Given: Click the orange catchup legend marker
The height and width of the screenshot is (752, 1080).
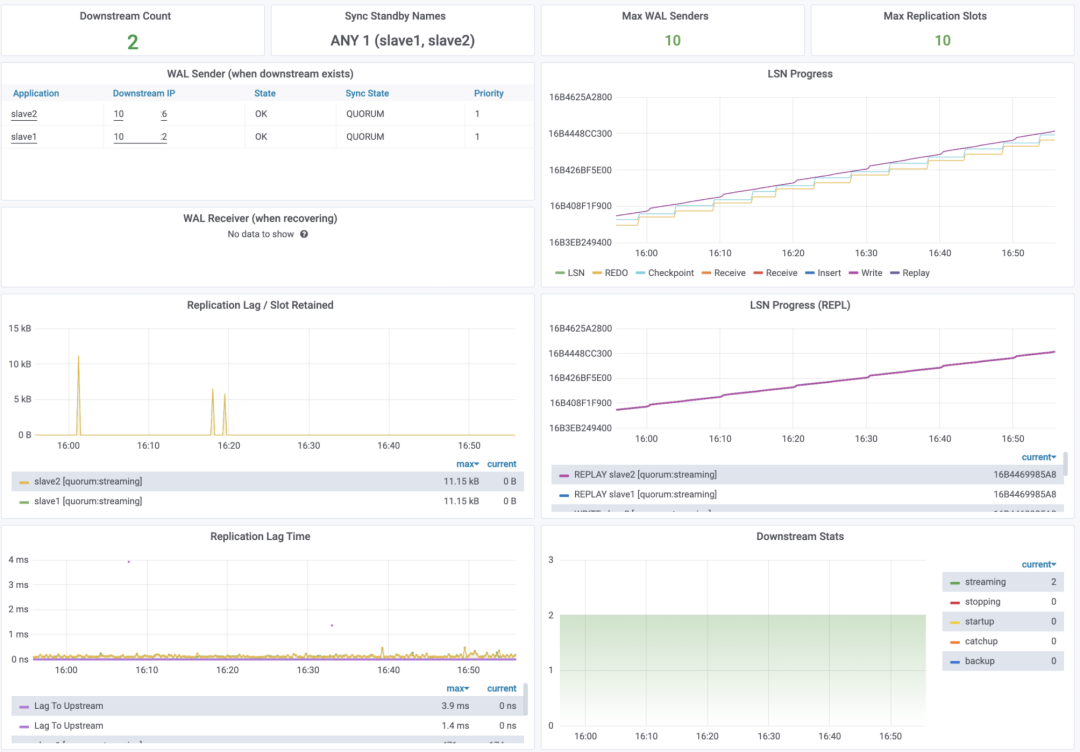Looking at the screenshot, I should (955, 641).
